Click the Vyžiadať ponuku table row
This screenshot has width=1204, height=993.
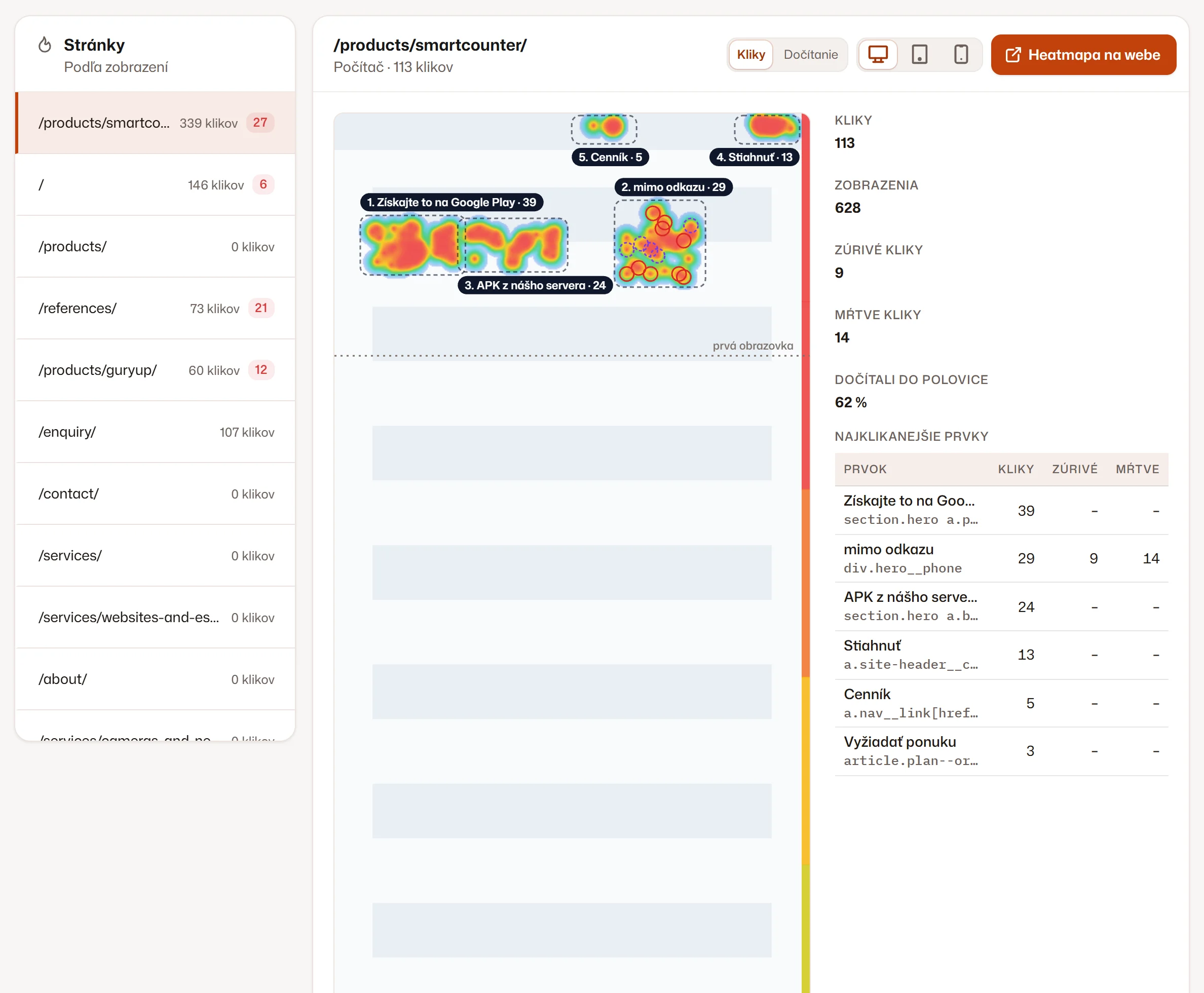tap(1001, 751)
